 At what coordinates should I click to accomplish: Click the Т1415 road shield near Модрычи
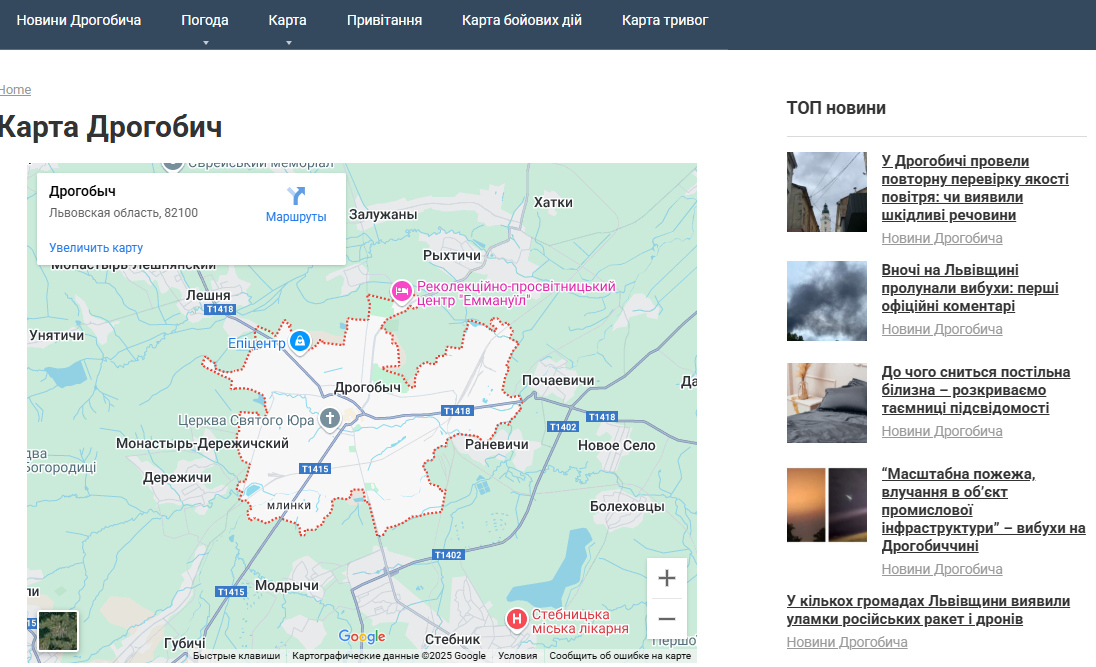click(x=231, y=591)
